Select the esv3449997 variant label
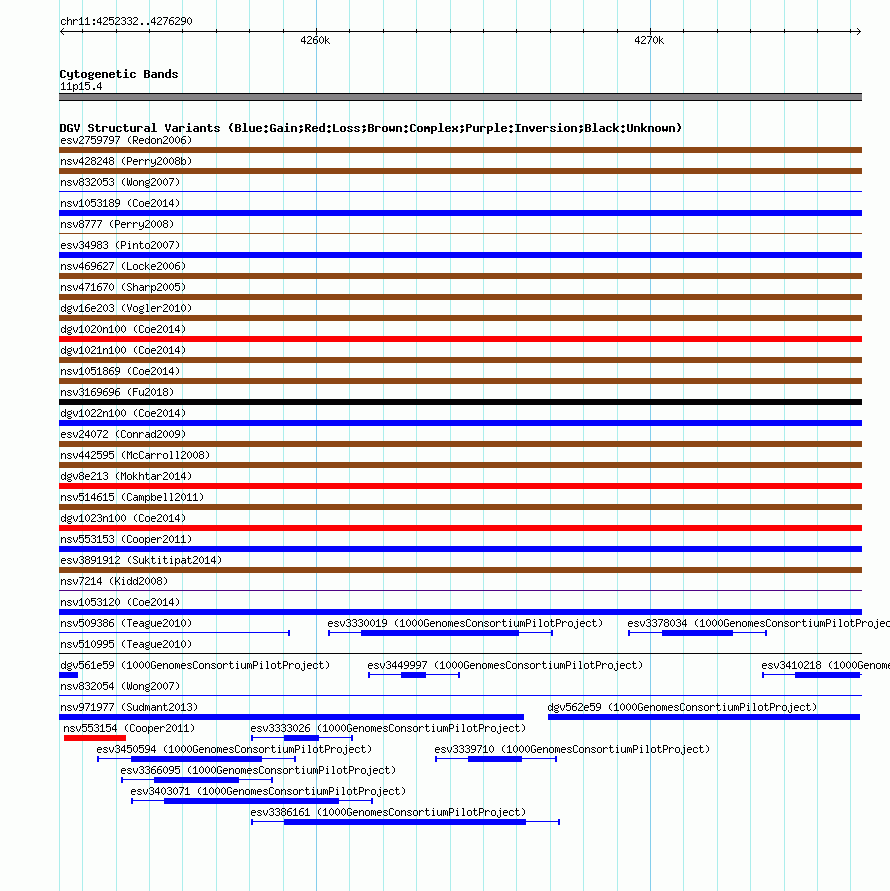Viewport: 890px width, 891px height. click(505, 666)
